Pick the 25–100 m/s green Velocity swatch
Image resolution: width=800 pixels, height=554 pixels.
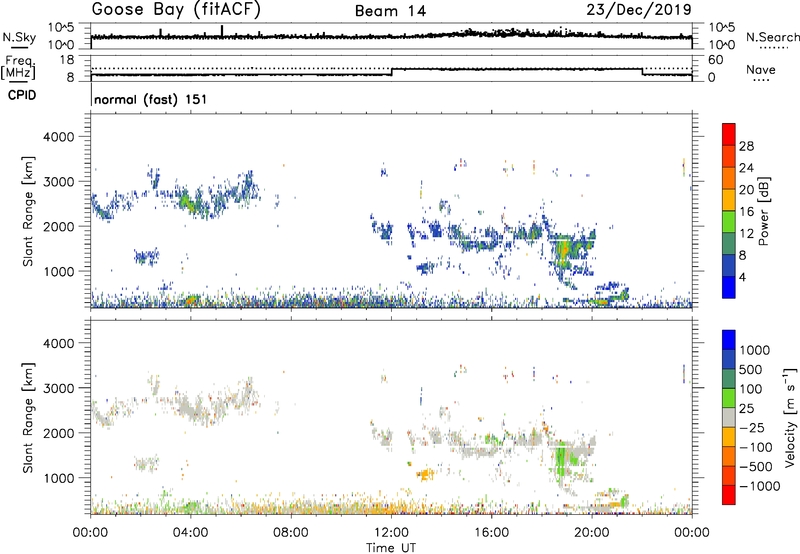(729, 398)
